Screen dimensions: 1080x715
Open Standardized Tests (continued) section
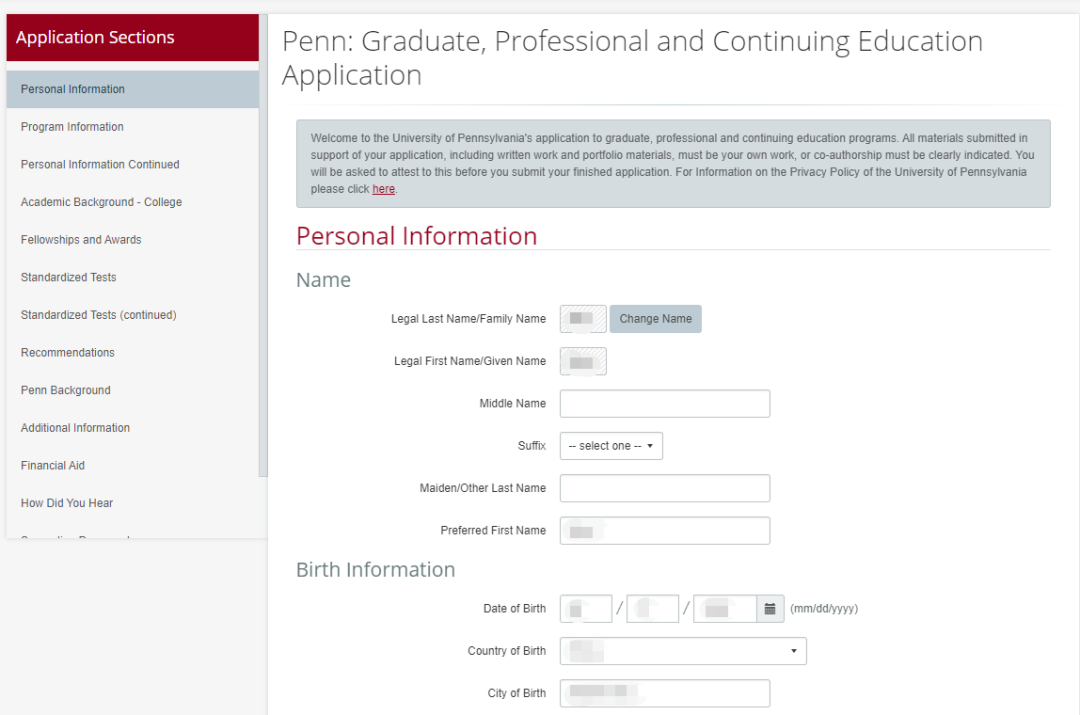coord(98,315)
